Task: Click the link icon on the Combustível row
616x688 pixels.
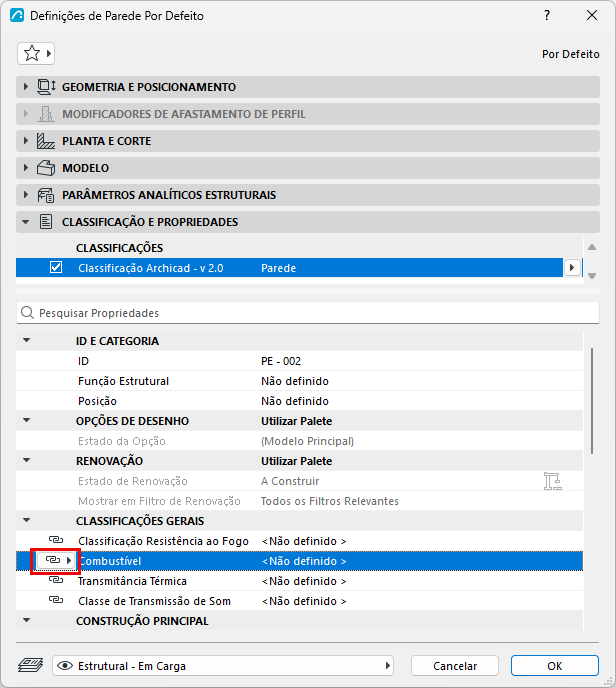Action: (x=53, y=560)
